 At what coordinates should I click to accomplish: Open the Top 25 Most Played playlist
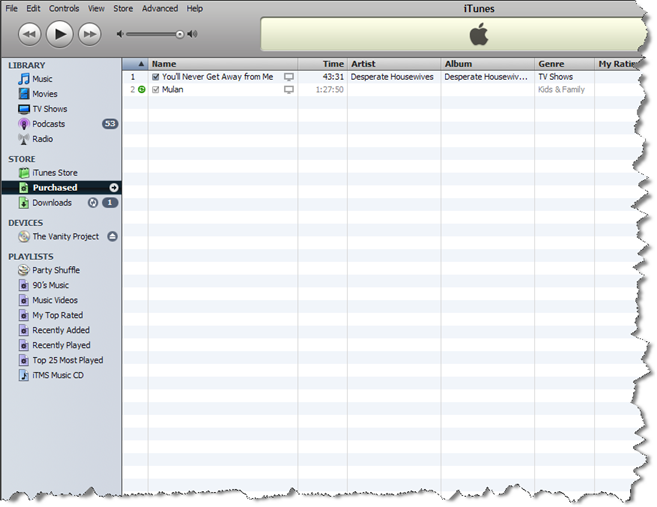(67, 360)
